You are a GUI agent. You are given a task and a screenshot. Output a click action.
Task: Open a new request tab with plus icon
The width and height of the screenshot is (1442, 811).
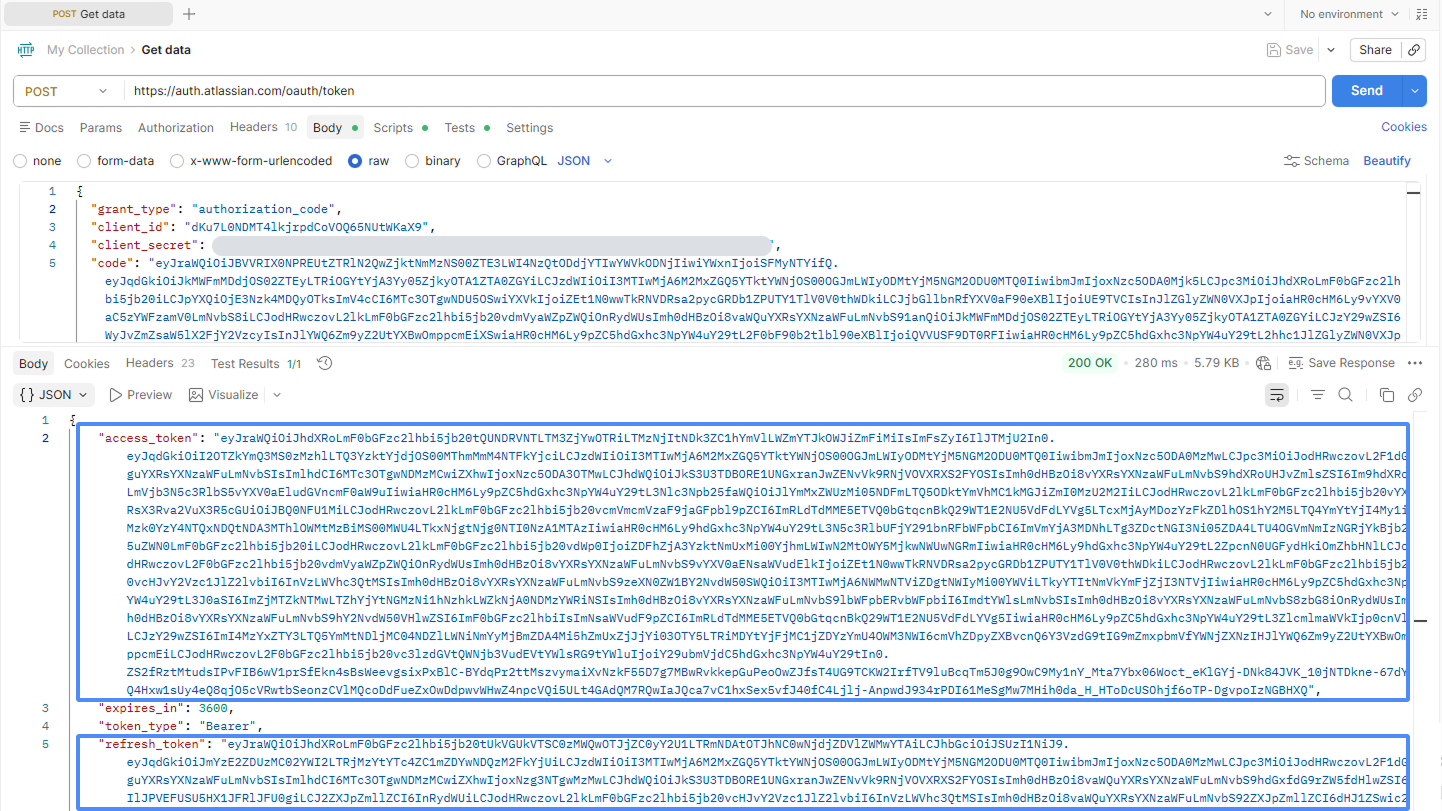pyautogui.click(x=189, y=14)
